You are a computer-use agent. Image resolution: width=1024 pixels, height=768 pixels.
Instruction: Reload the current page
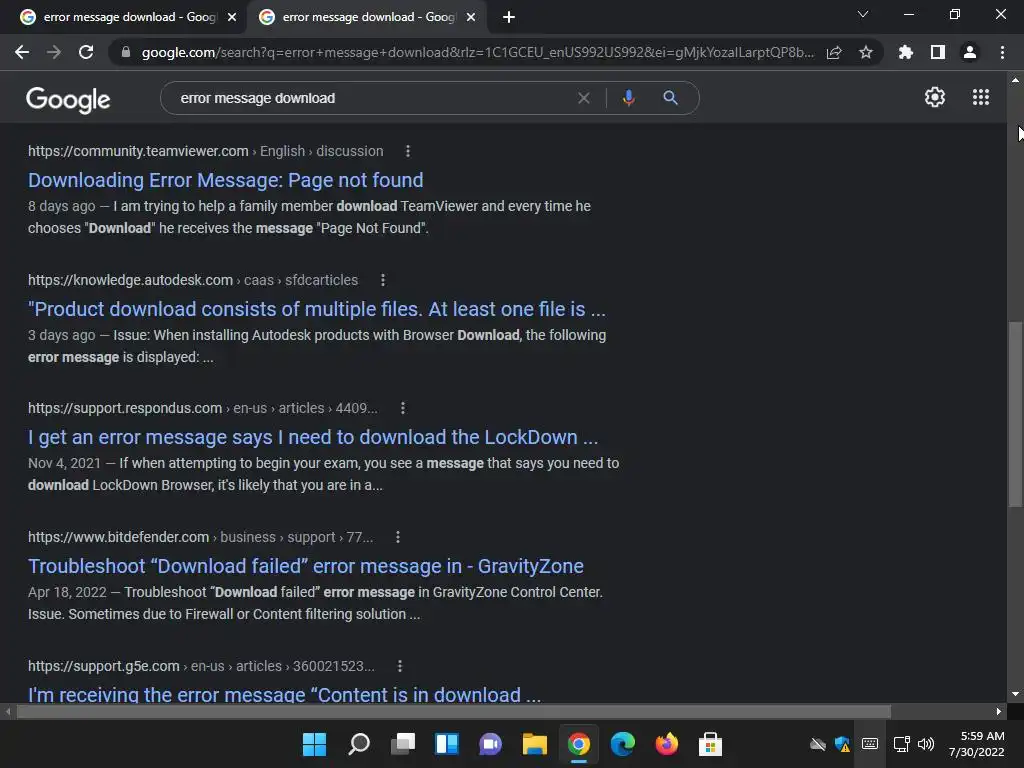pyautogui.click(x=86, y=52)
